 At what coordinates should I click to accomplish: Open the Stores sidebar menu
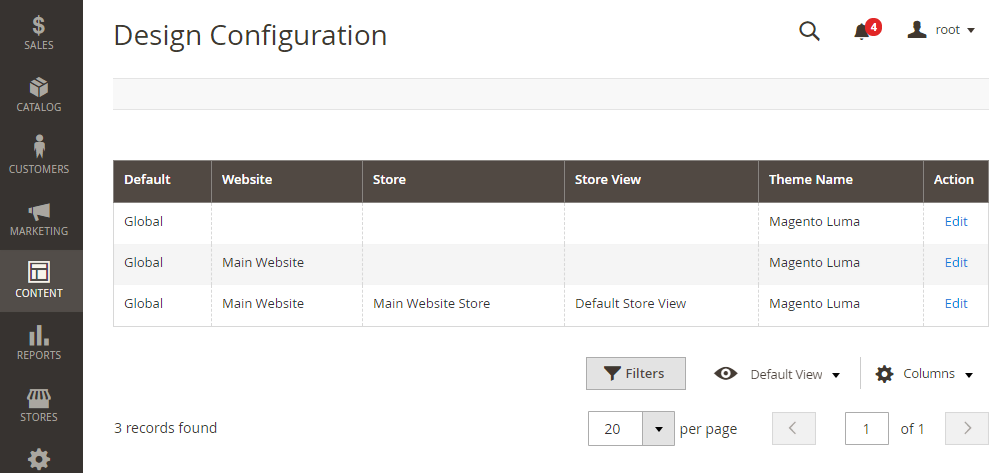[39, 404]
